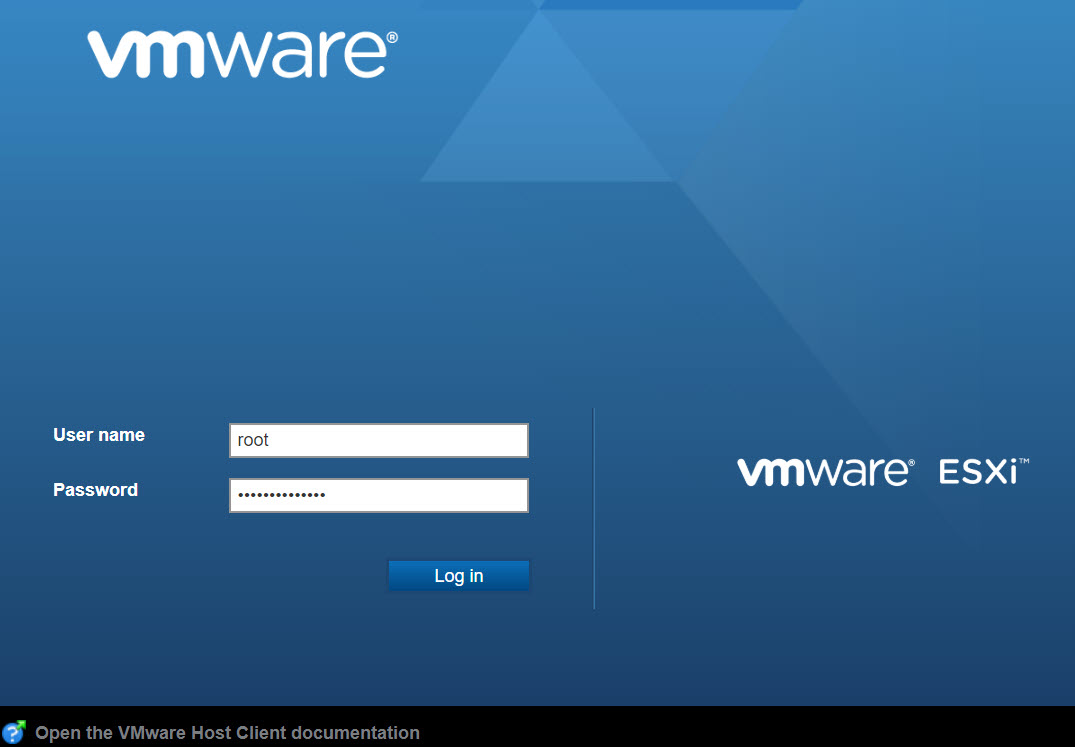
Task: Click on the masked password dots
Action: click(281, 495)
